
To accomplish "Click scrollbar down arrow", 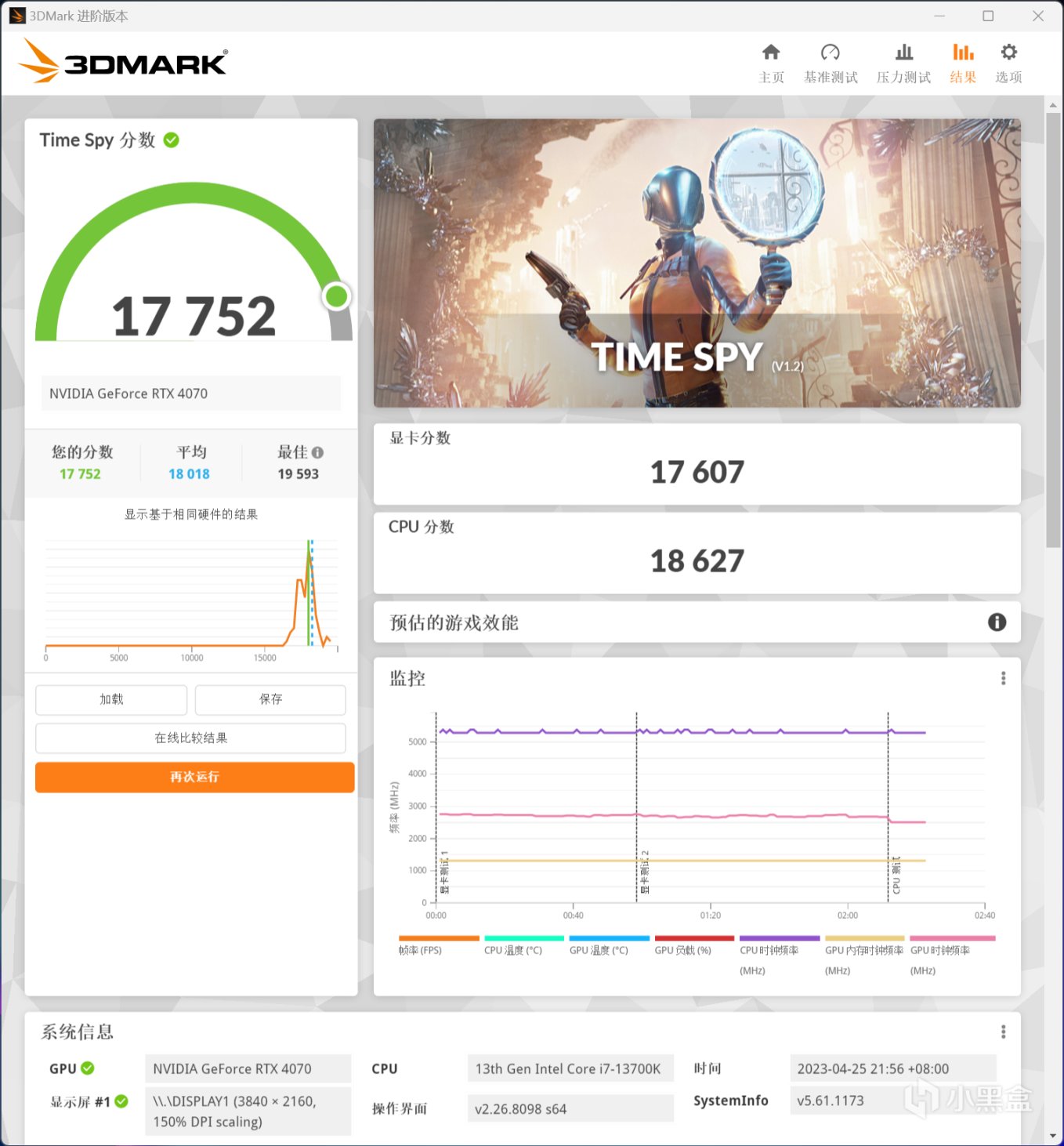I will (1053, 1136).
